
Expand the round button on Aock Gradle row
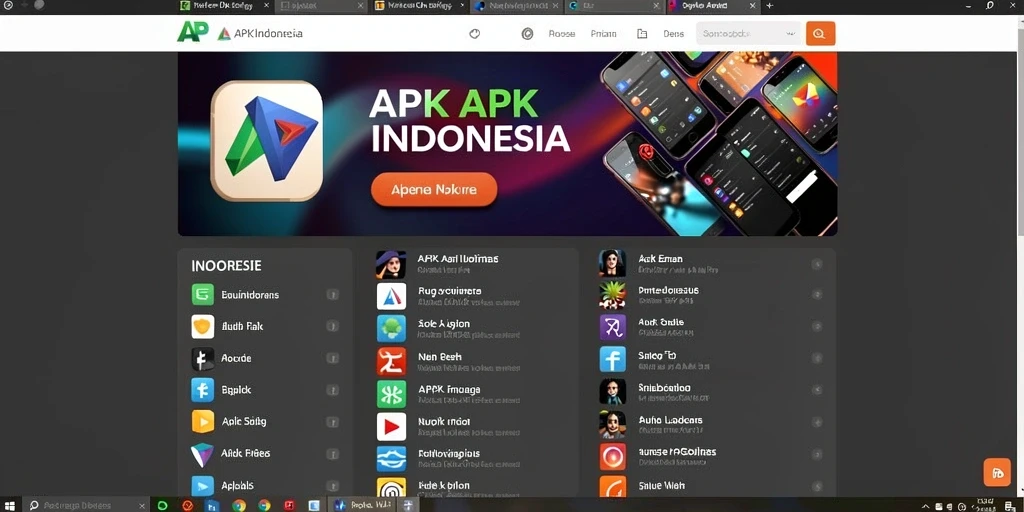click(x=816, y=327)
